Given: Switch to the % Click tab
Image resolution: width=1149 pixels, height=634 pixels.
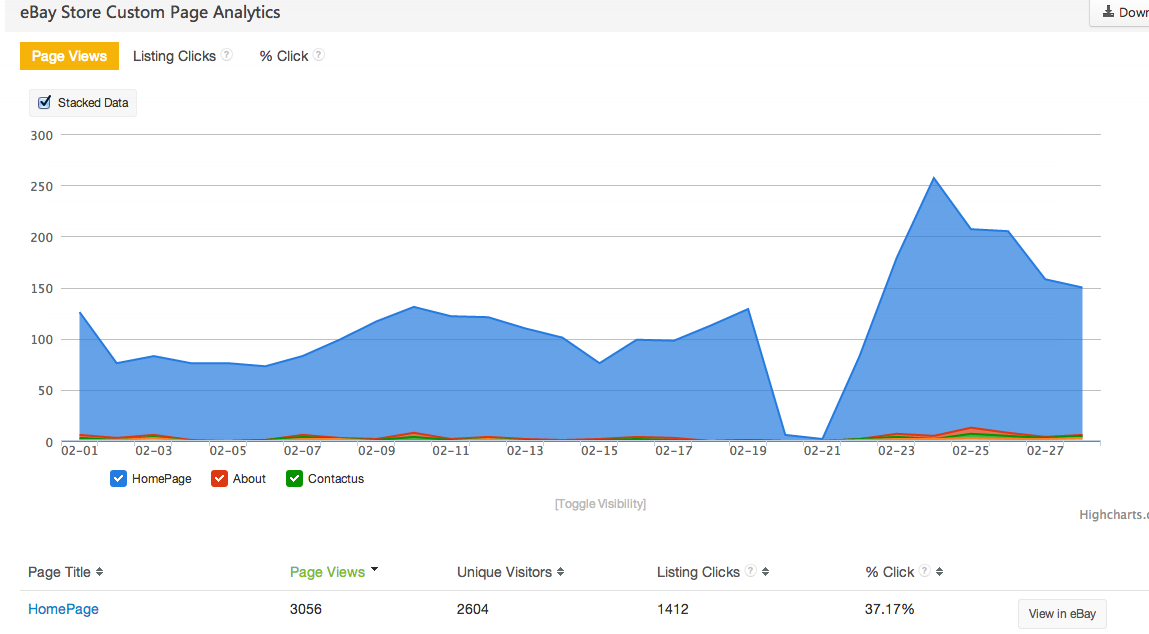Looking at the screenshot, I should (x=284, y=56).
